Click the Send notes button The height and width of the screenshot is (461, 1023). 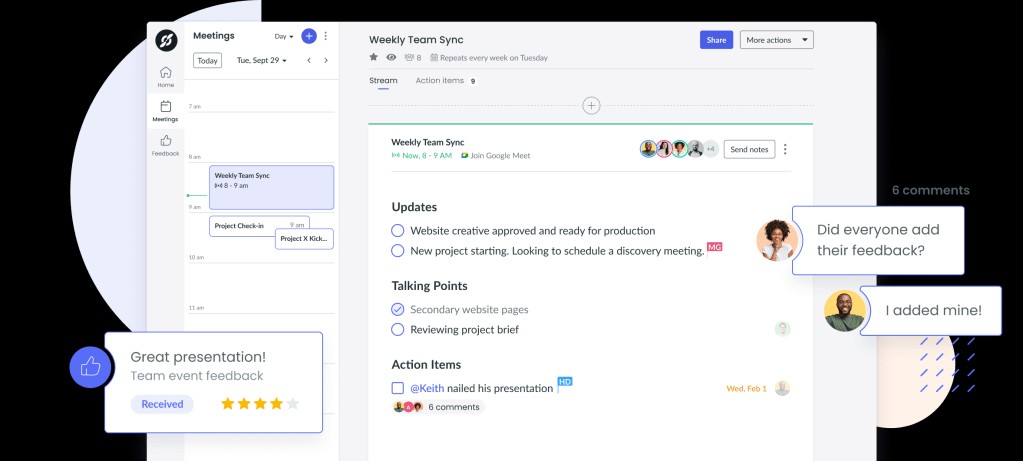[749, 149]
